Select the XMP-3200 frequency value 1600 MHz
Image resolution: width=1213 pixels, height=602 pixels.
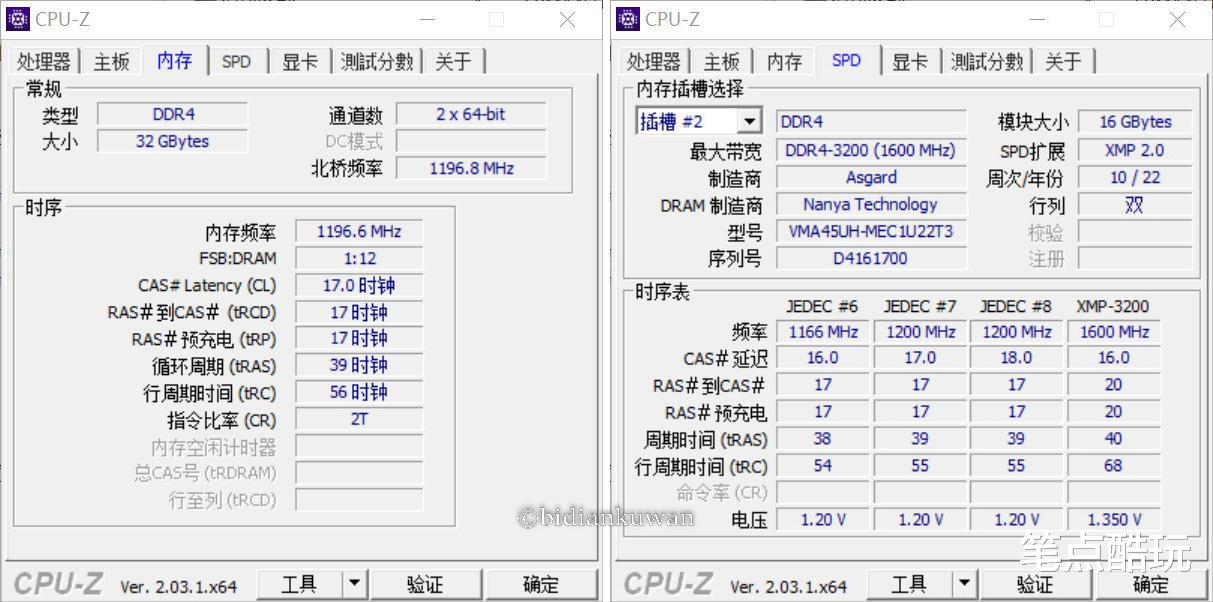point(1113,331)
